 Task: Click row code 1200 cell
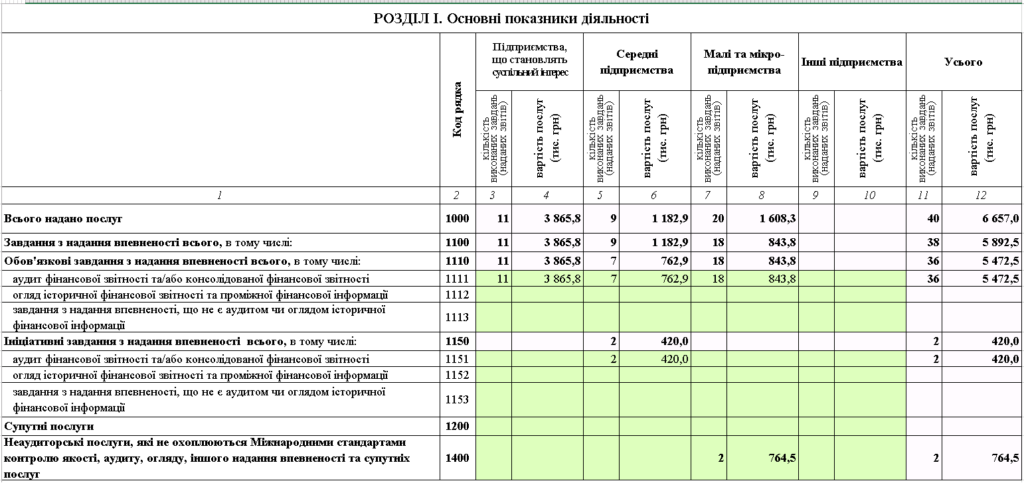(x=457, y=426)
